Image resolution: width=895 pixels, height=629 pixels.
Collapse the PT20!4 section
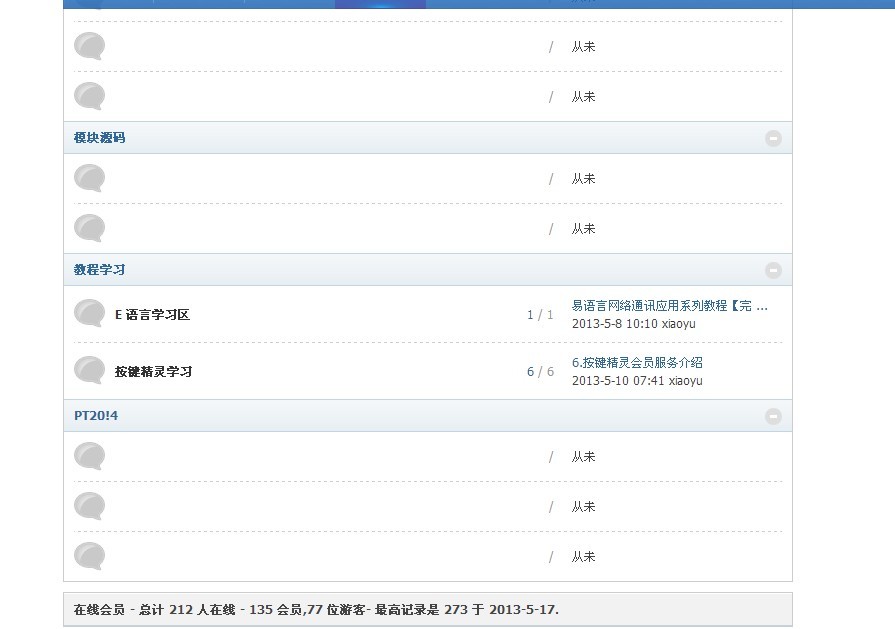click(x=773, y=417)
